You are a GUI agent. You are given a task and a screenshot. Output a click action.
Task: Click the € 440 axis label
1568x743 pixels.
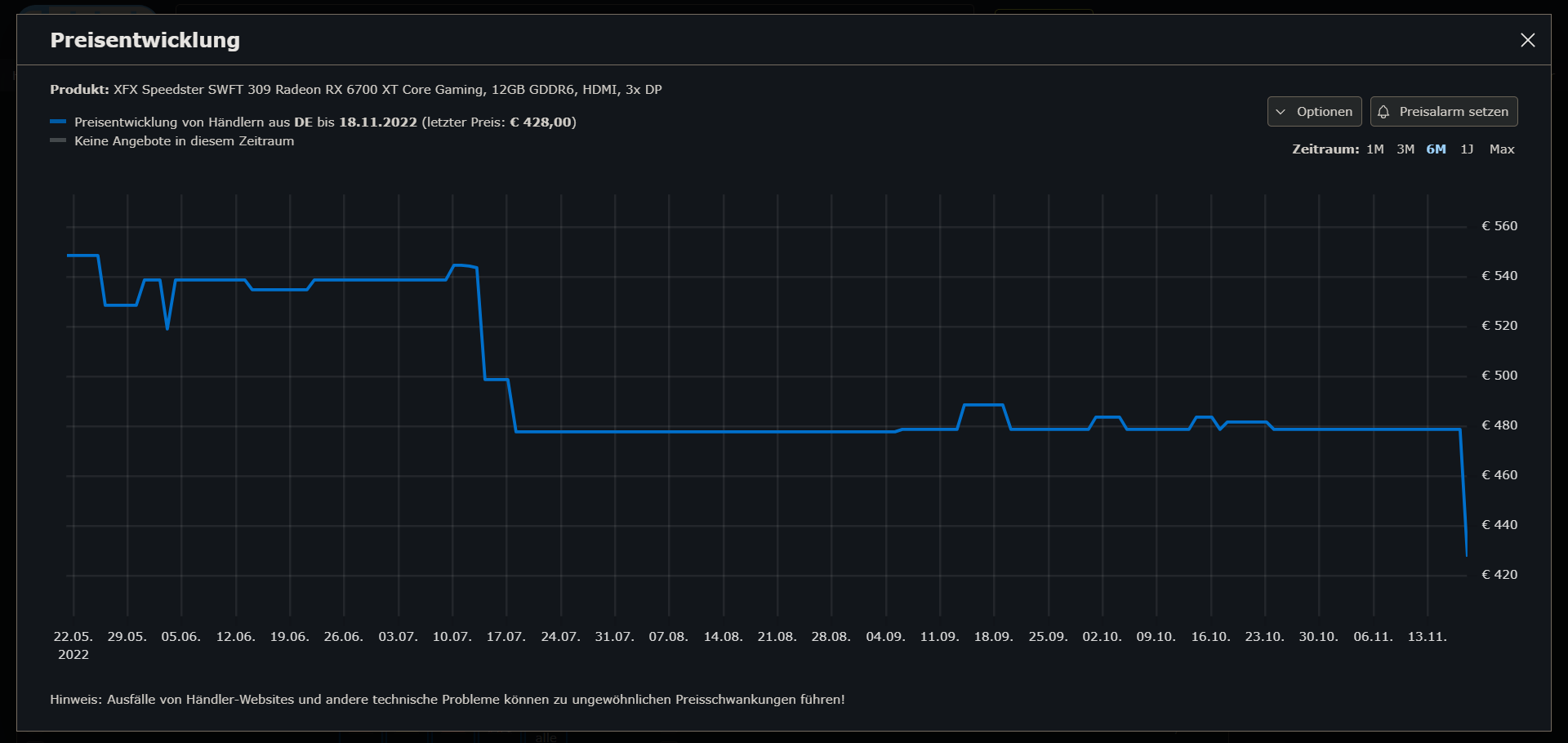click(1499, 525)
